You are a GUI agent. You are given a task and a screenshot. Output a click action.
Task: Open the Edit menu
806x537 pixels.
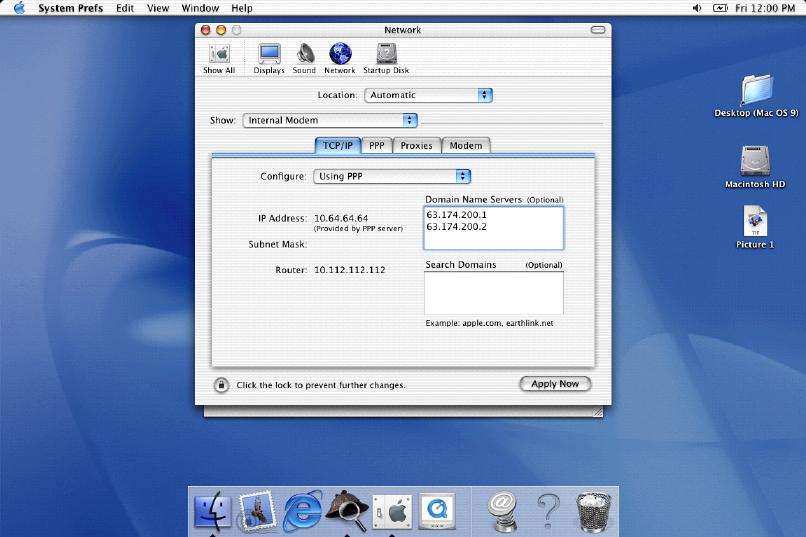pyautogui.click(x=125, y=8)
